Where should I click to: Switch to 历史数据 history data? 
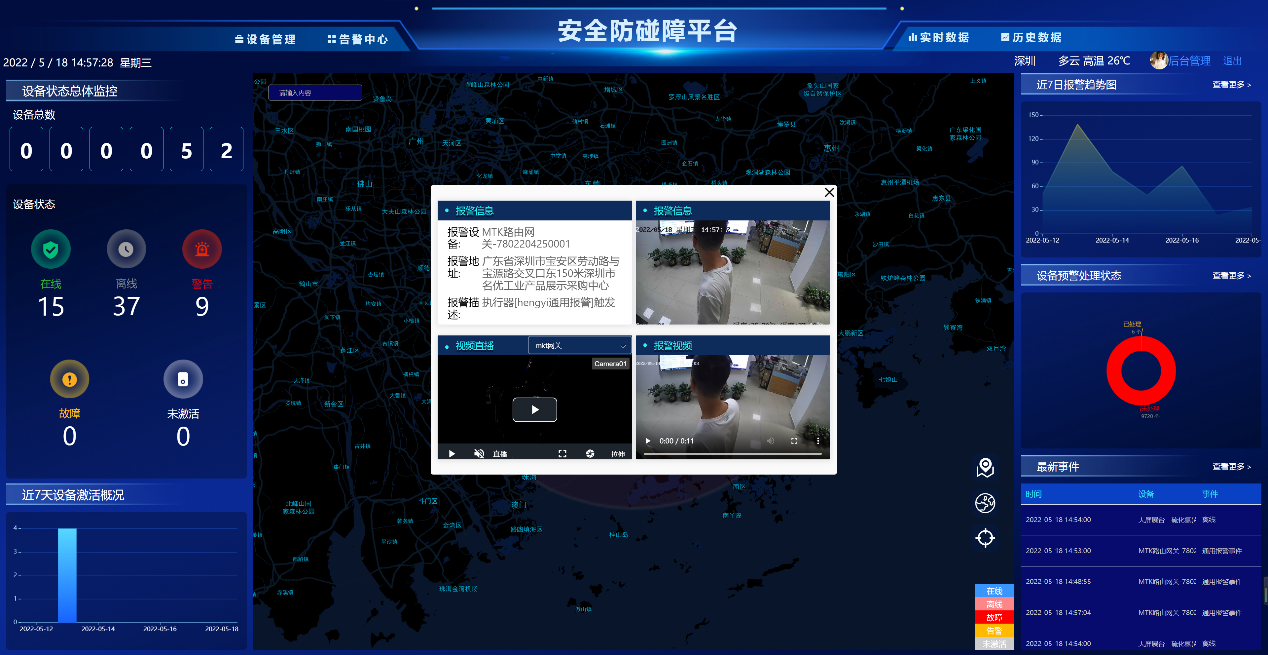pos(1031,37)
